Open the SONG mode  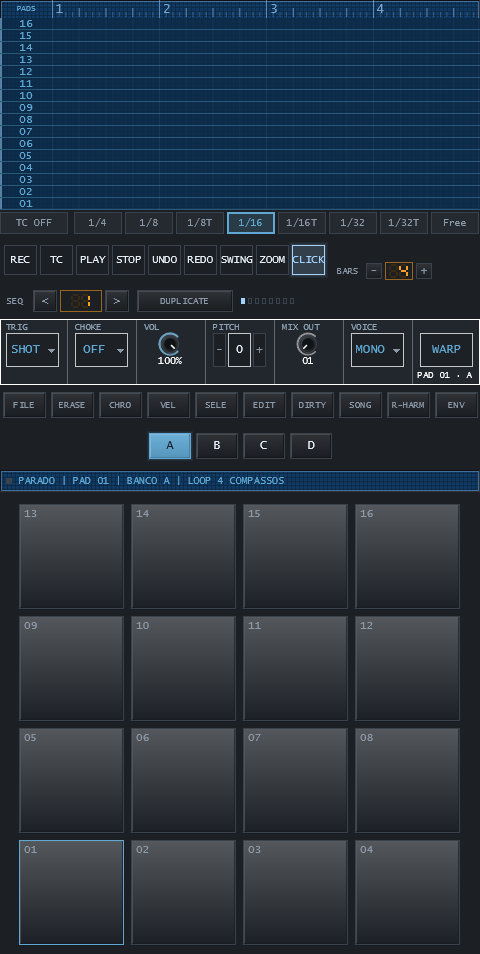361,405
